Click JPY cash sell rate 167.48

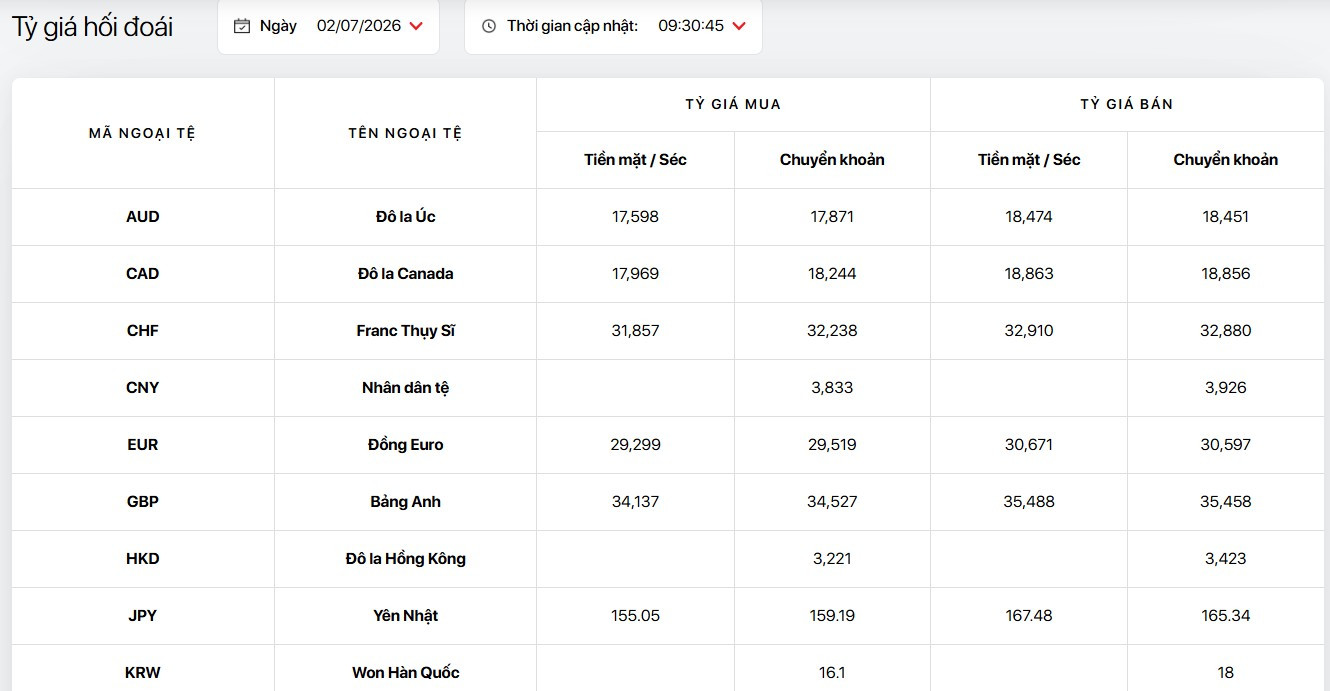(1029, 616)
